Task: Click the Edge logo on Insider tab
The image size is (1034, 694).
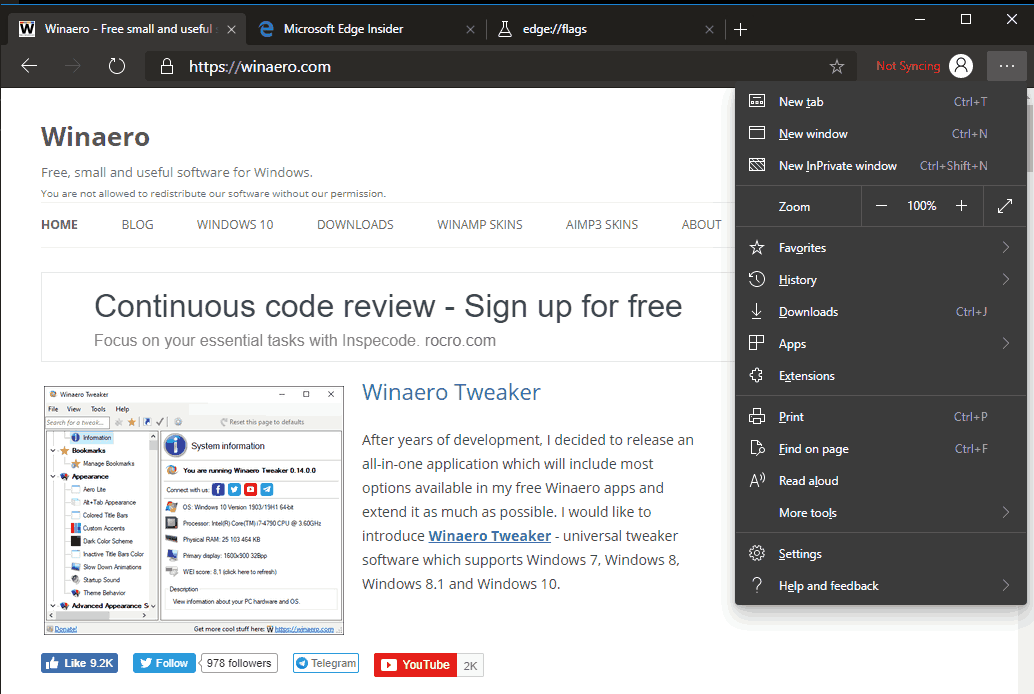Action: click(266, 28)
